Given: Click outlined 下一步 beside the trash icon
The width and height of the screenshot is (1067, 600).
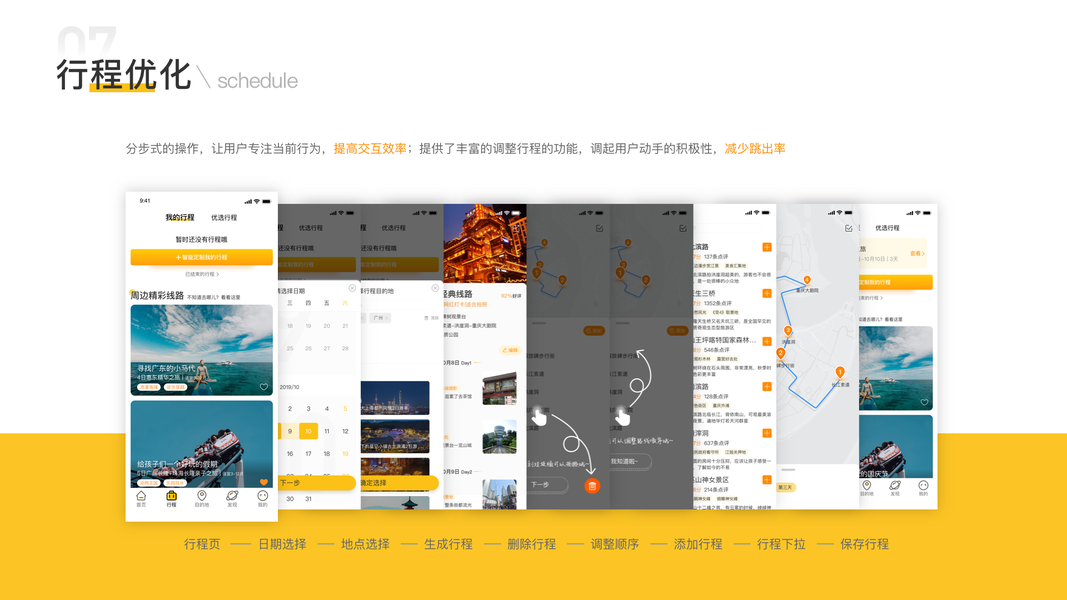Looking at the screenshot, I should [x=546, y=484].
